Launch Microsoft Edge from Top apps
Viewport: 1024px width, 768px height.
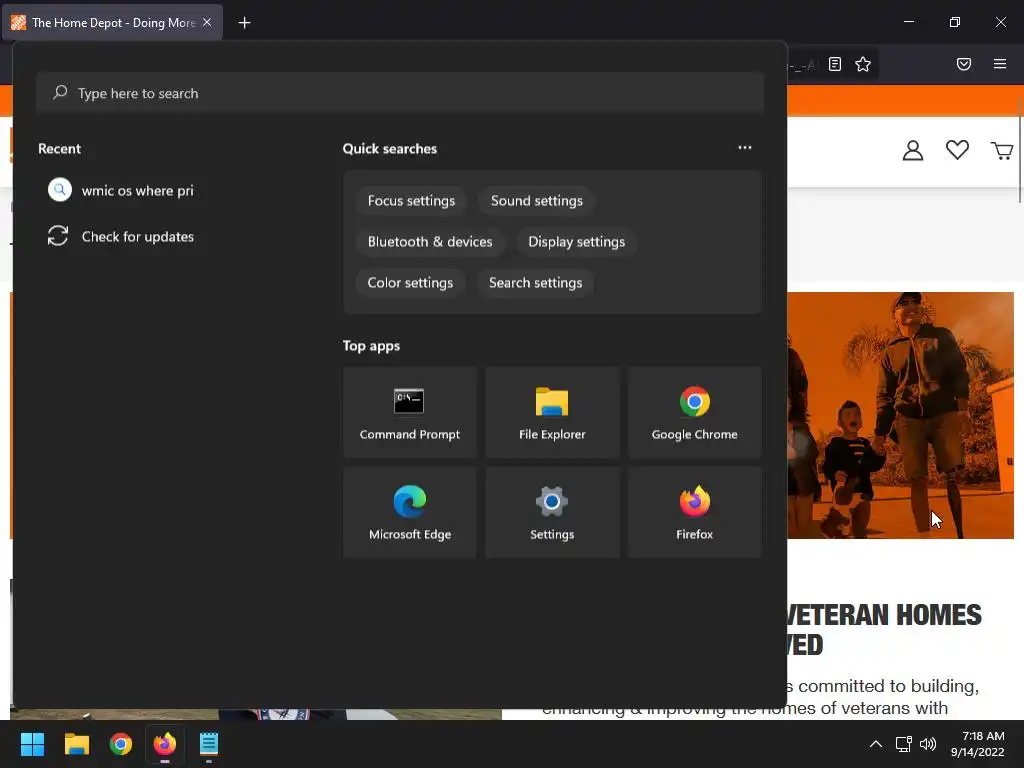pos(409,512)
